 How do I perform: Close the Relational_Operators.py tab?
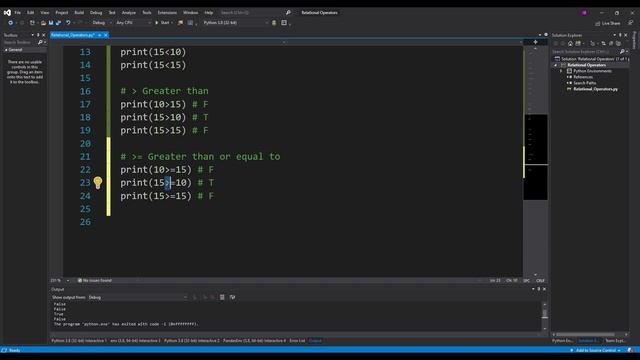[106, 35]
